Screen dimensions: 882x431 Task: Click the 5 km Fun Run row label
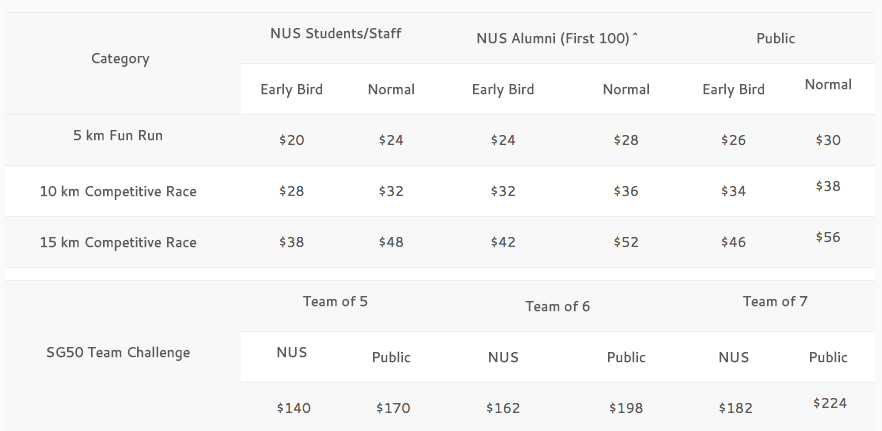pos(118,136)
